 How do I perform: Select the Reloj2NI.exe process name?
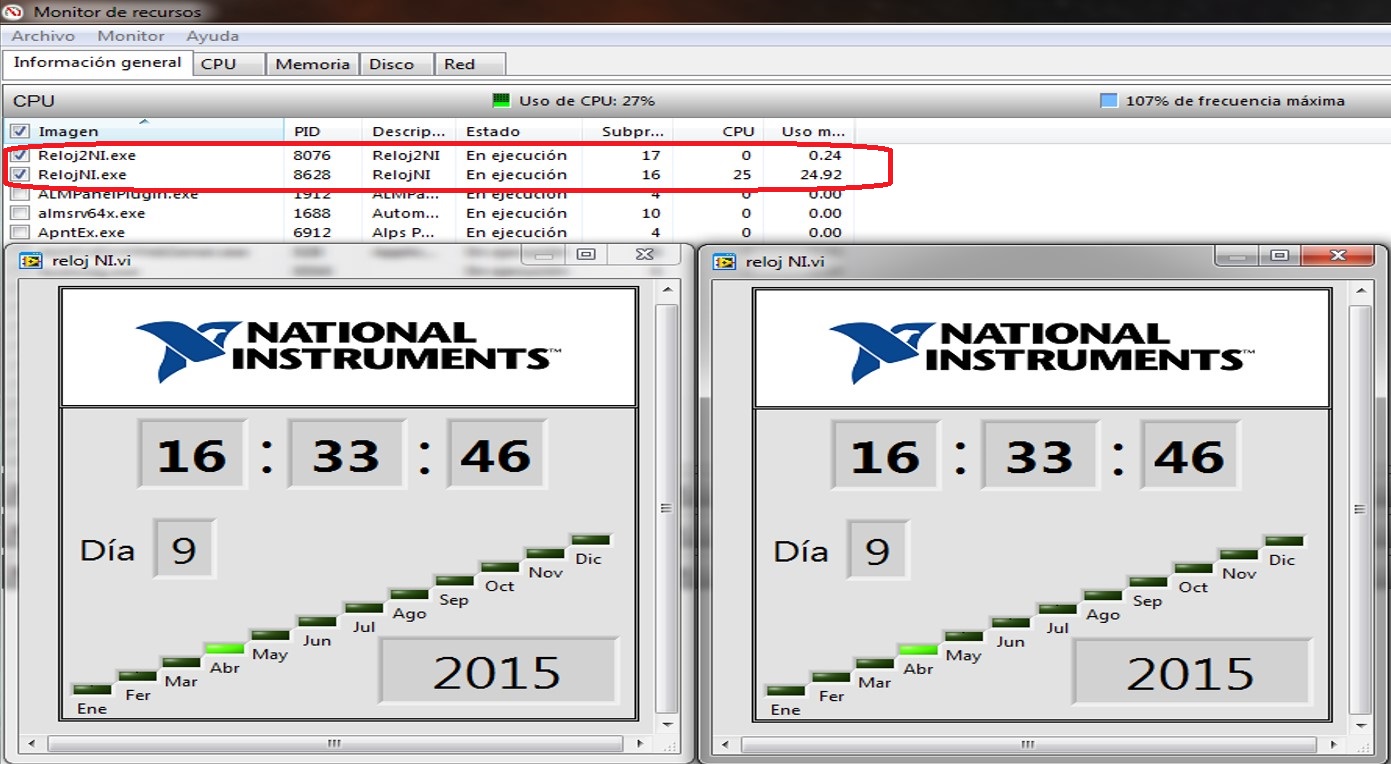coord(87,156)
